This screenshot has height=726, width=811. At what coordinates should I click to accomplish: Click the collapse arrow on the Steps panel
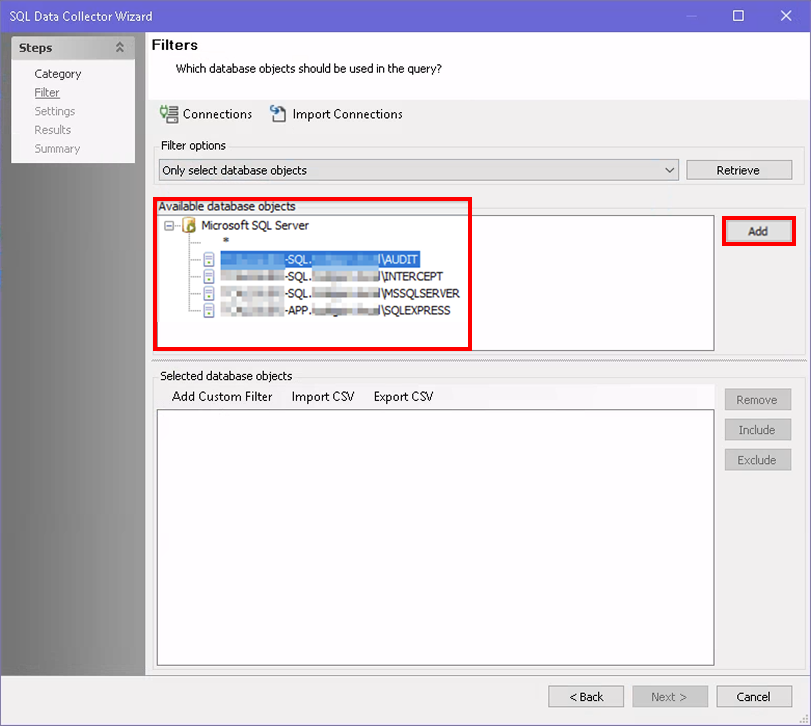120,46
